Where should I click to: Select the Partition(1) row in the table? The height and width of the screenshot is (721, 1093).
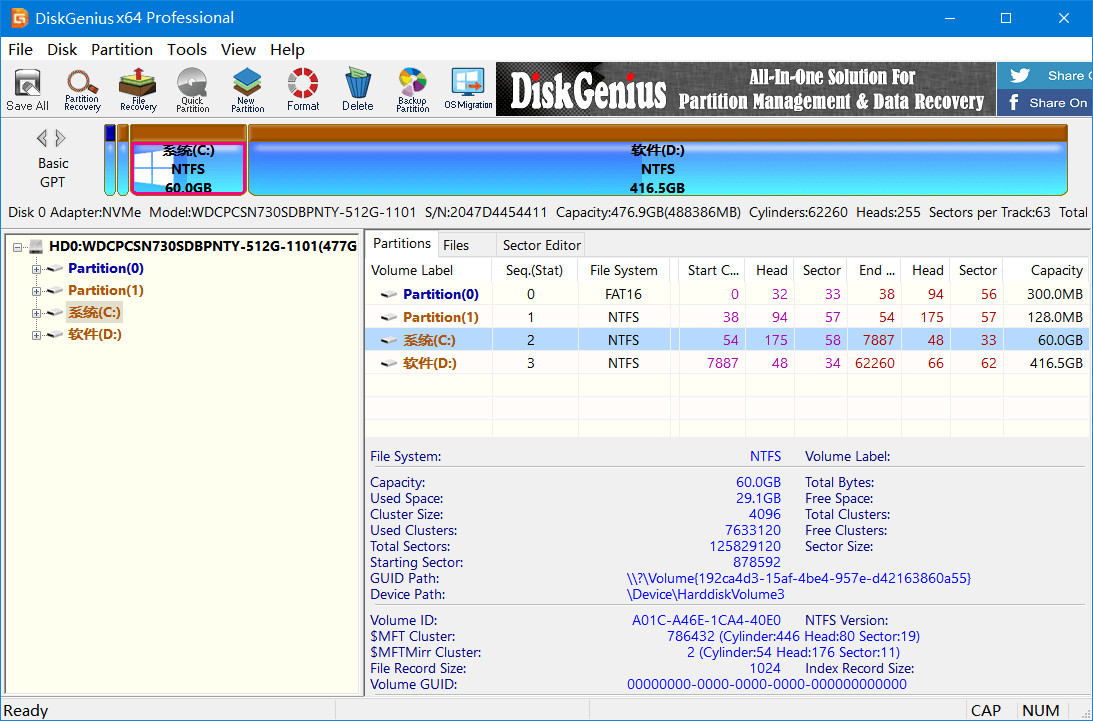coord(440,317)
